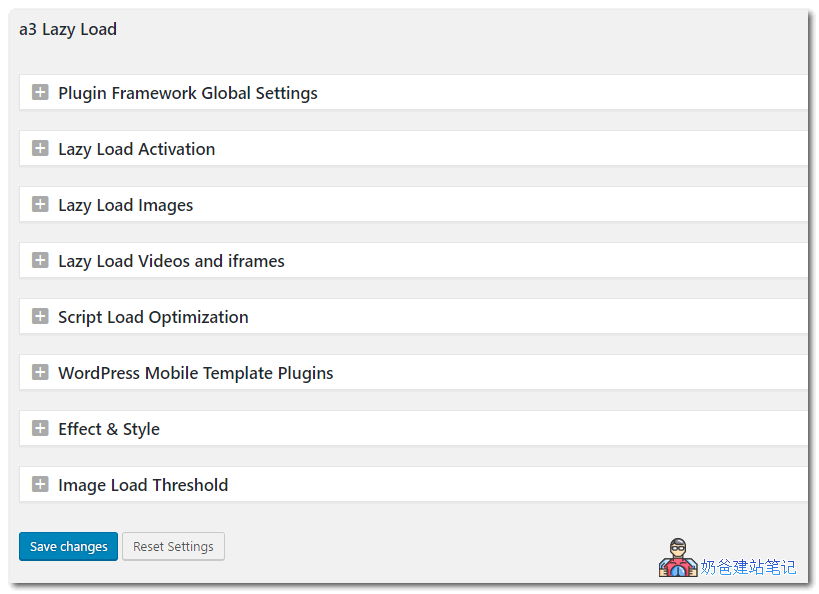Click the Reset Settings button
This screenshot has width=819, height=594.
point(173,547)
